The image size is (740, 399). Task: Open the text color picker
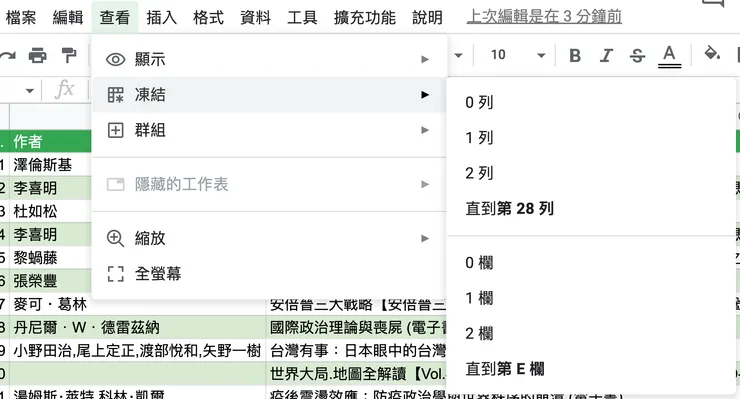pos(669,56)
